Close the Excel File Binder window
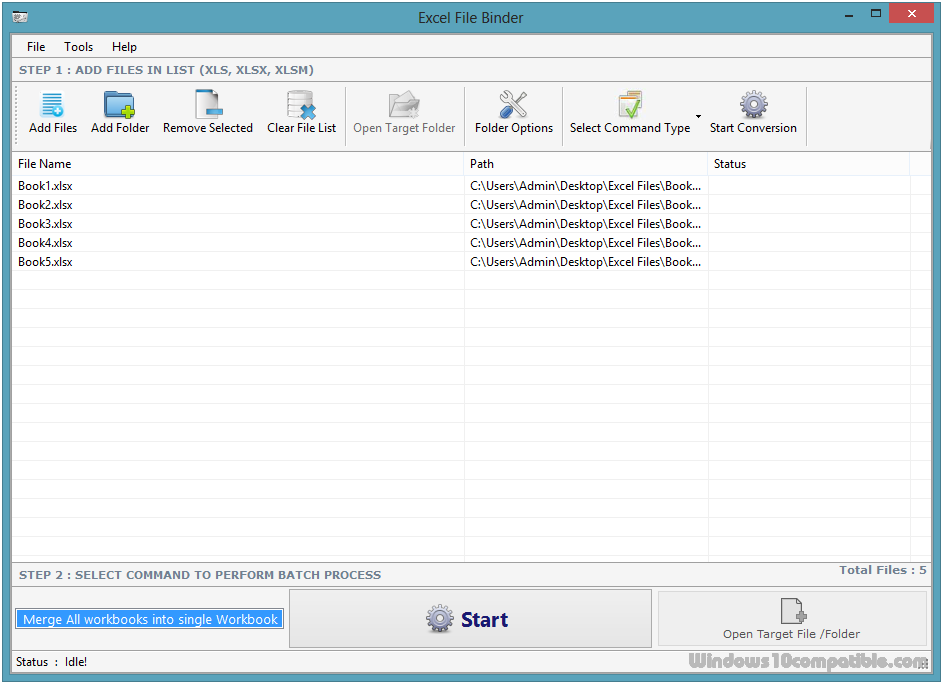 pyautogui.click(x=912, y=14)
